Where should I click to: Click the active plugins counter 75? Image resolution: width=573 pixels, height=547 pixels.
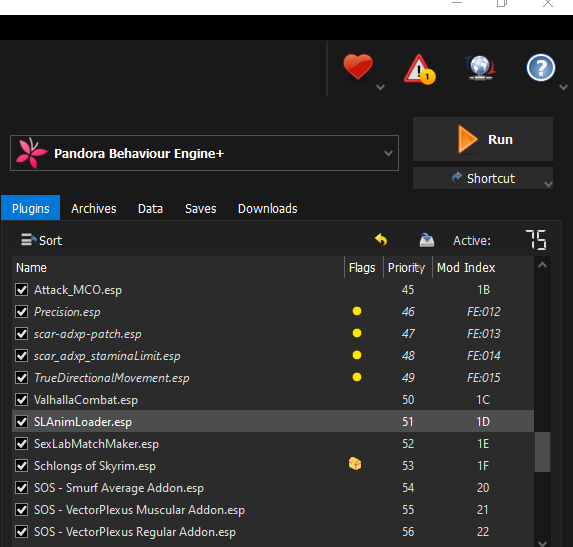pos(536,240)
